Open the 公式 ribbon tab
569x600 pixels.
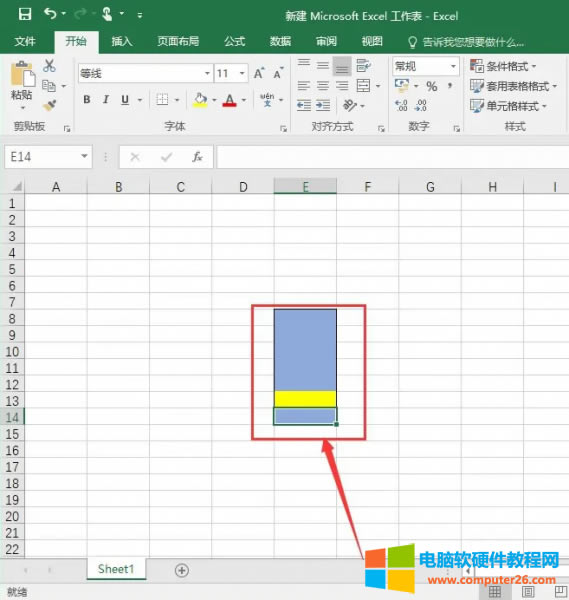pos(235,41)
